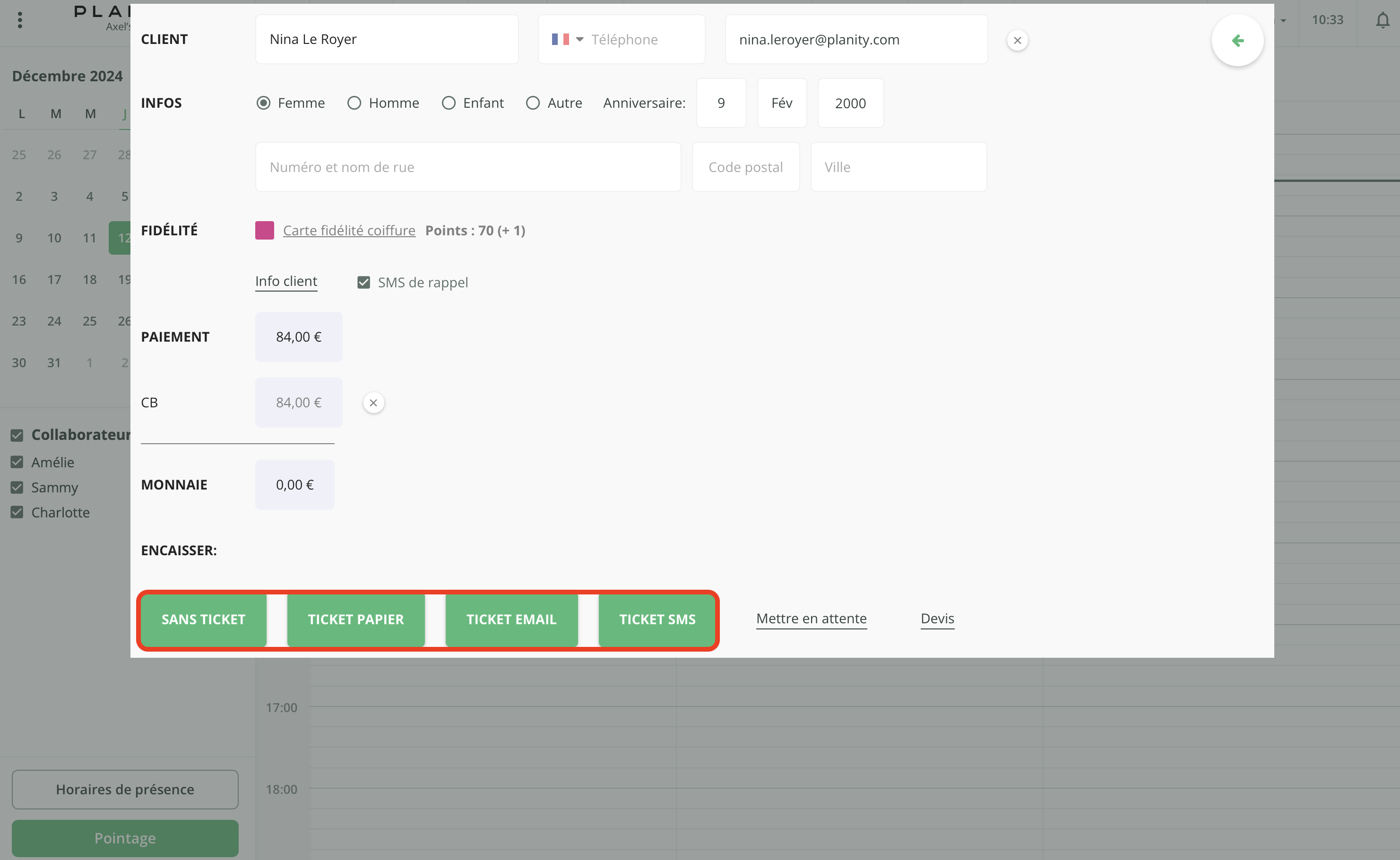1400x860 pixels.
Task: Click the French flag country icon
Action: click(x=560, y=39)
